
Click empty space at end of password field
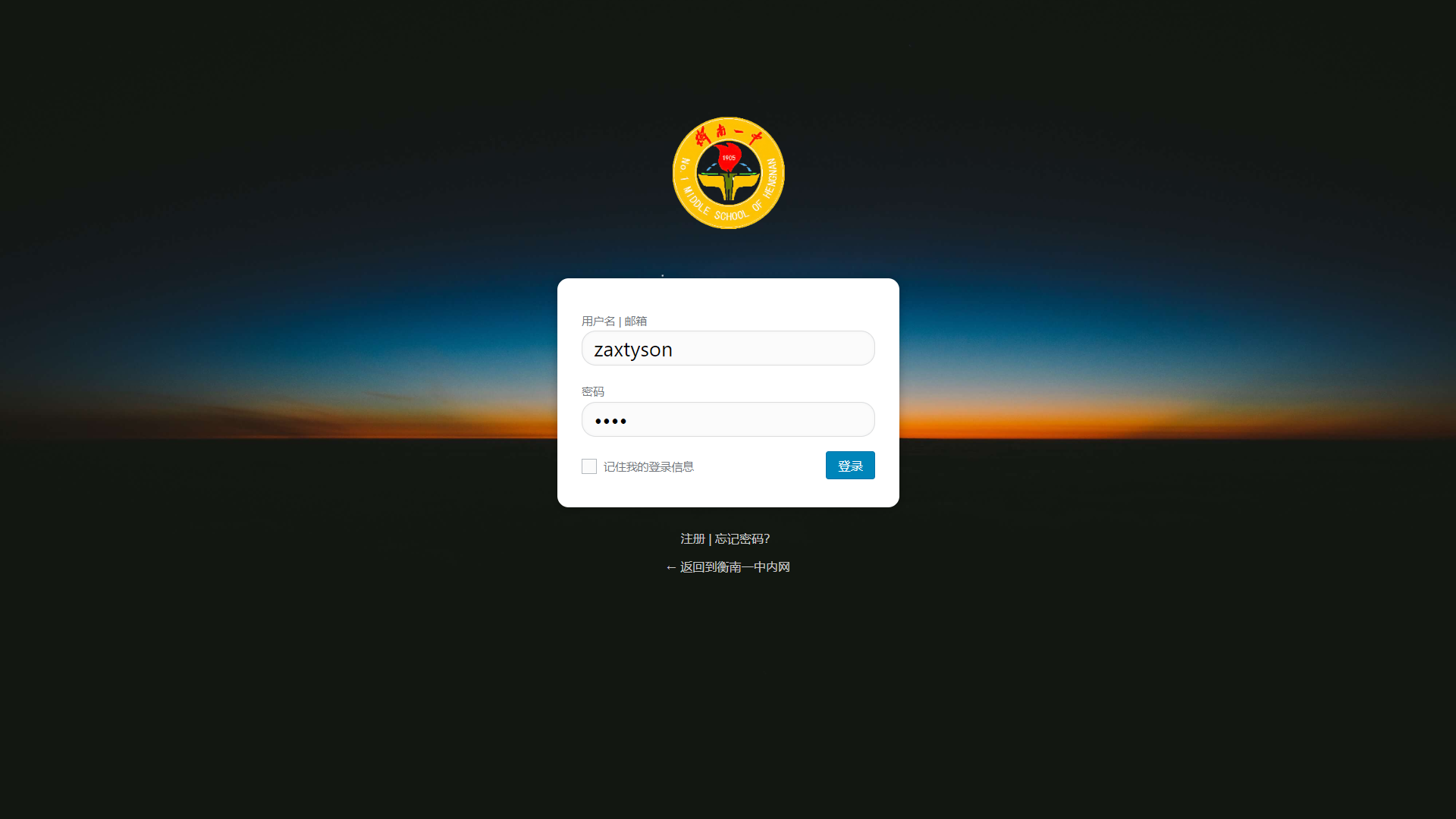(x=773, y=419)
